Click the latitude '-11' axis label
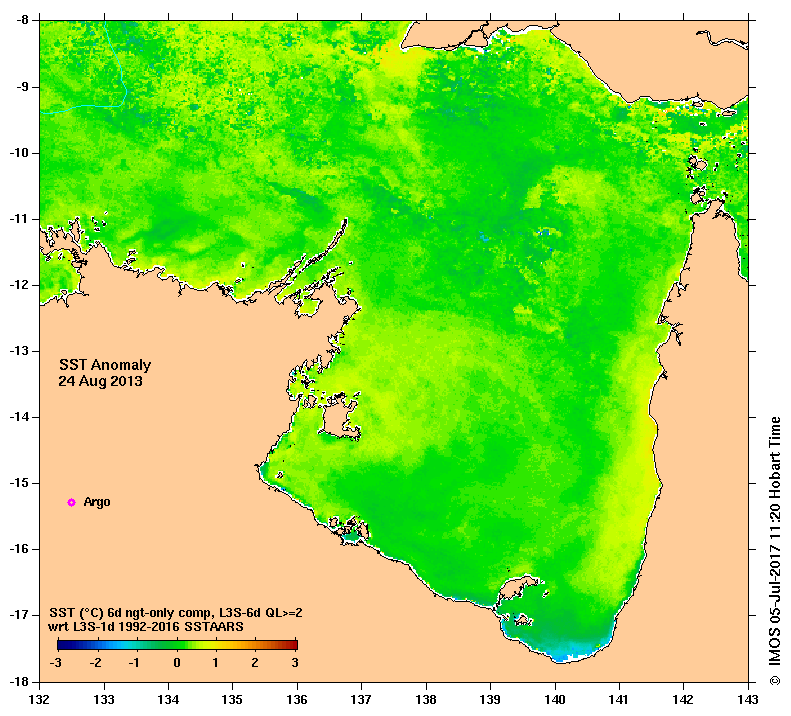This screenshot has width=791, height=716. (19, 219)
